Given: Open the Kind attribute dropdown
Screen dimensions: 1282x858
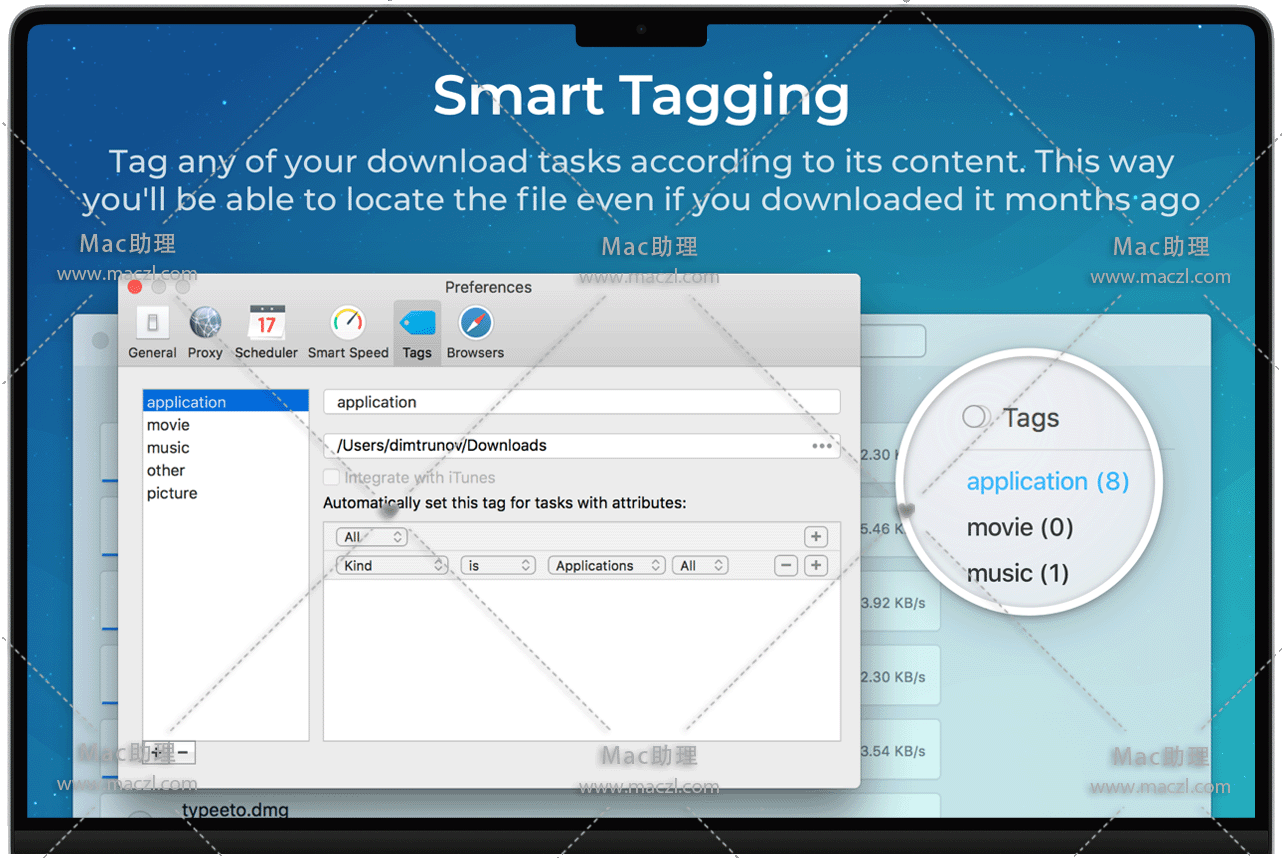Looking at the screenshot, I should pyautogui.click(x=392, y=566).
